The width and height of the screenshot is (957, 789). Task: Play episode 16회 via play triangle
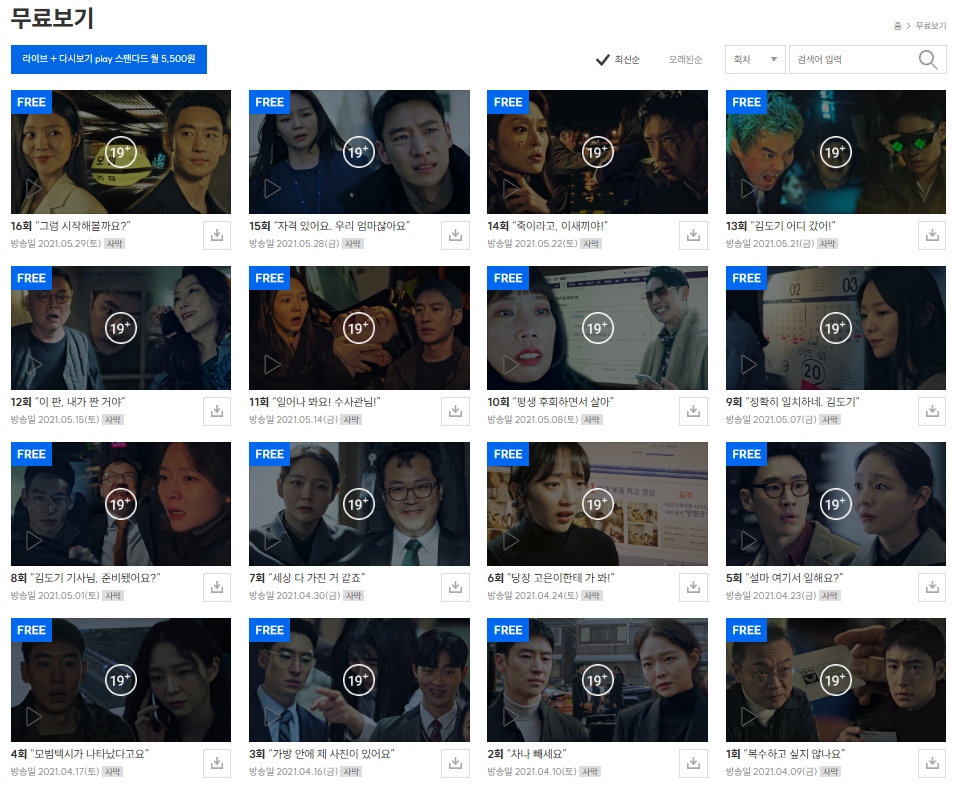34,188
